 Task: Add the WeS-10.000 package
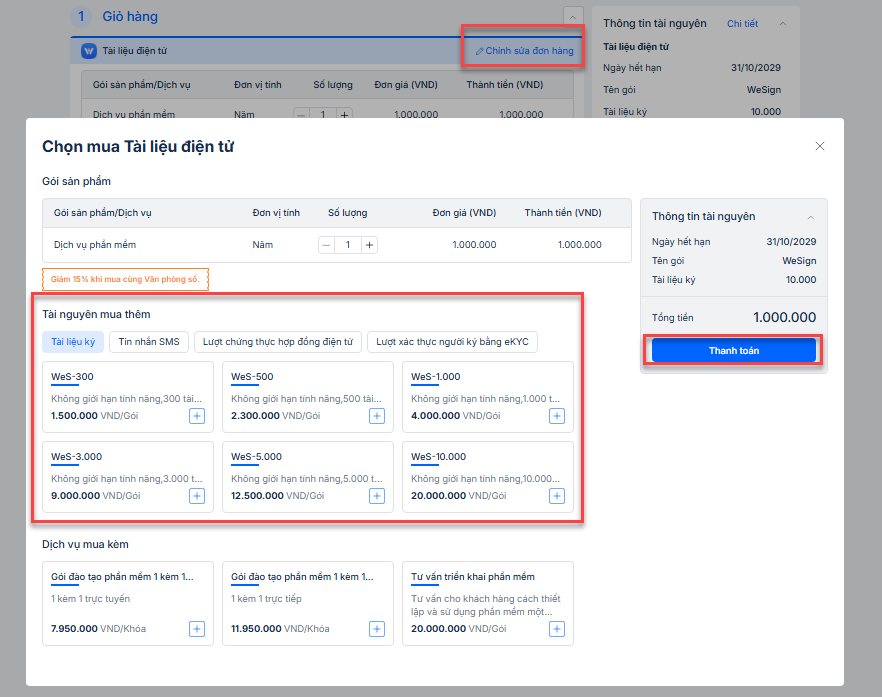556,496
